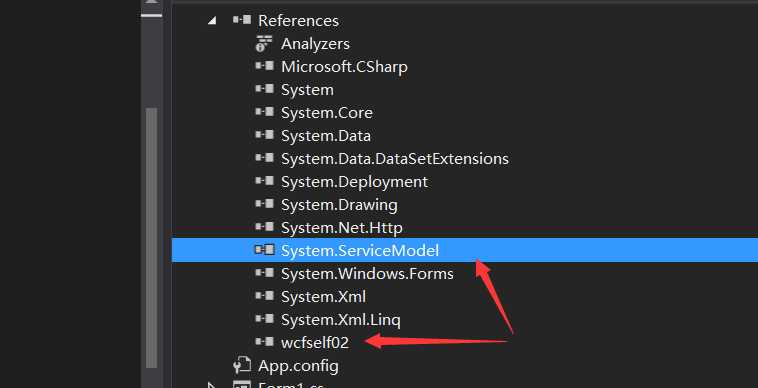758x388 pixels.
Task: Select the System.Windows.Forms reference
Action: coord(367,273)
